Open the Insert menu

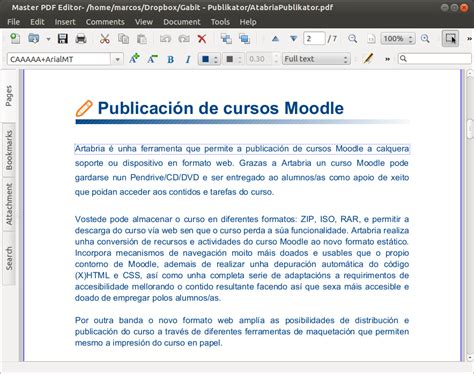65,22
